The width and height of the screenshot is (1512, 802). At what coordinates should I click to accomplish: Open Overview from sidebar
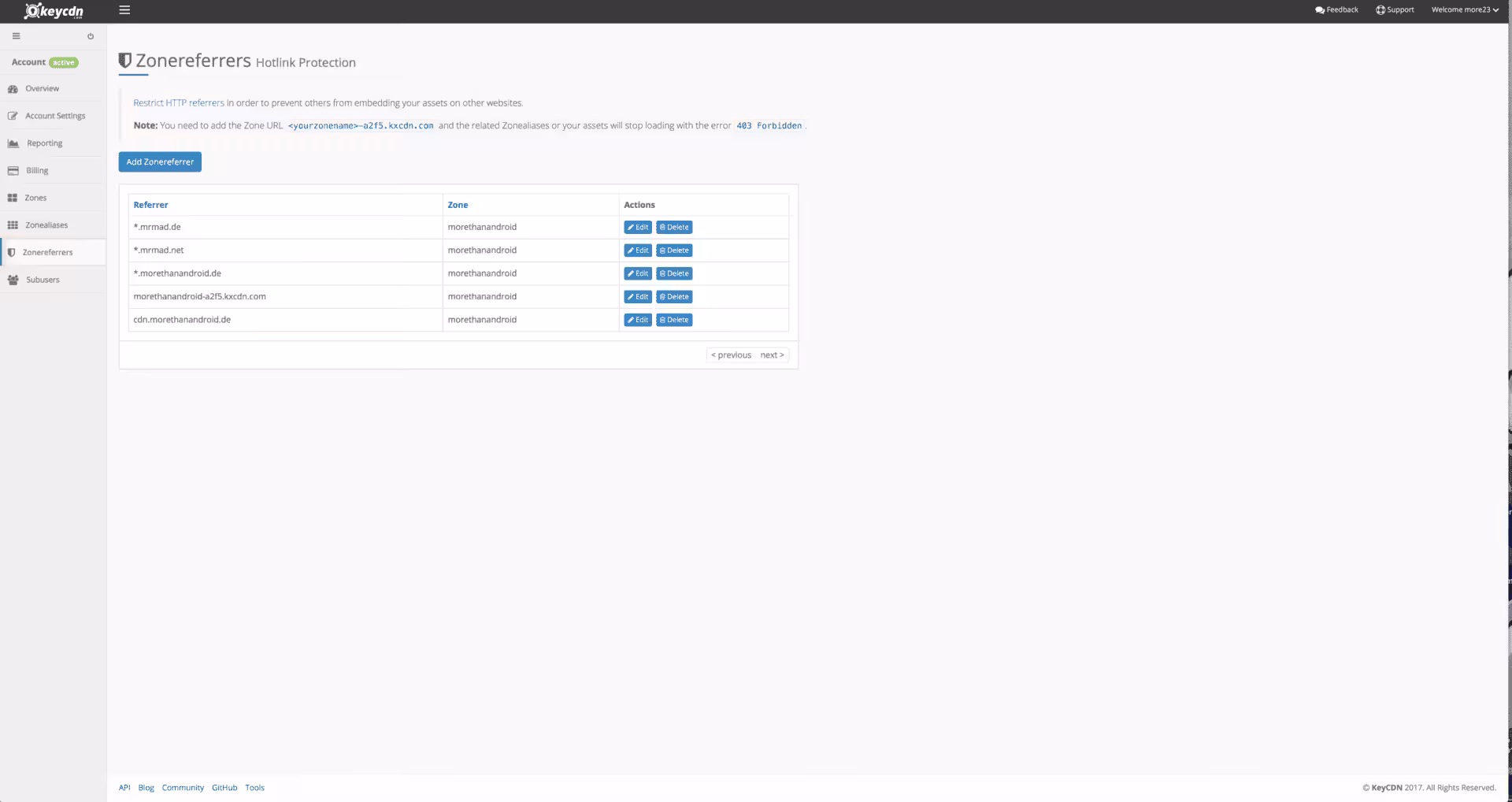[42, 89]
